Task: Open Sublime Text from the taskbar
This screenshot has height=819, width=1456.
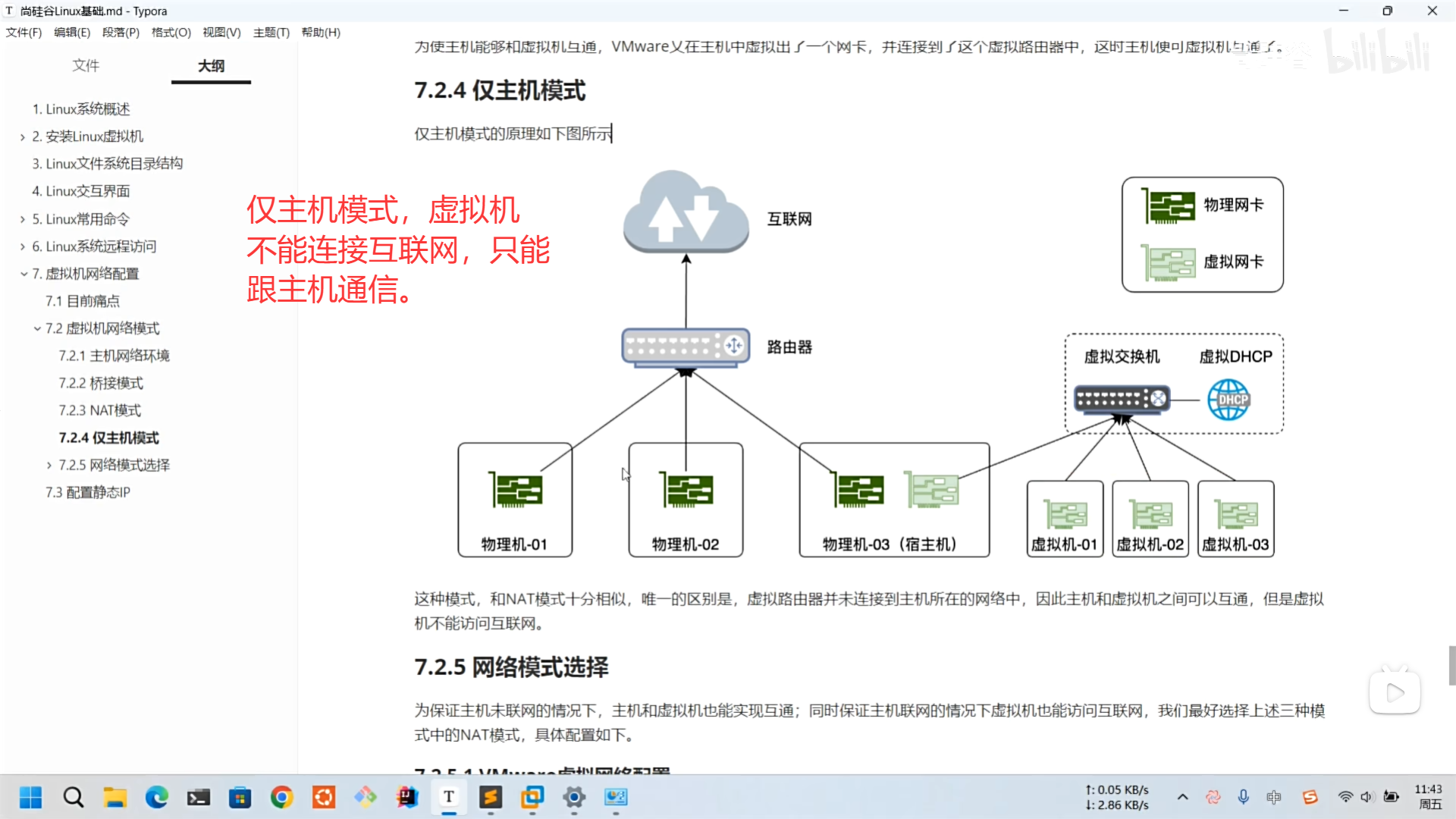Action: click(491, 797)
